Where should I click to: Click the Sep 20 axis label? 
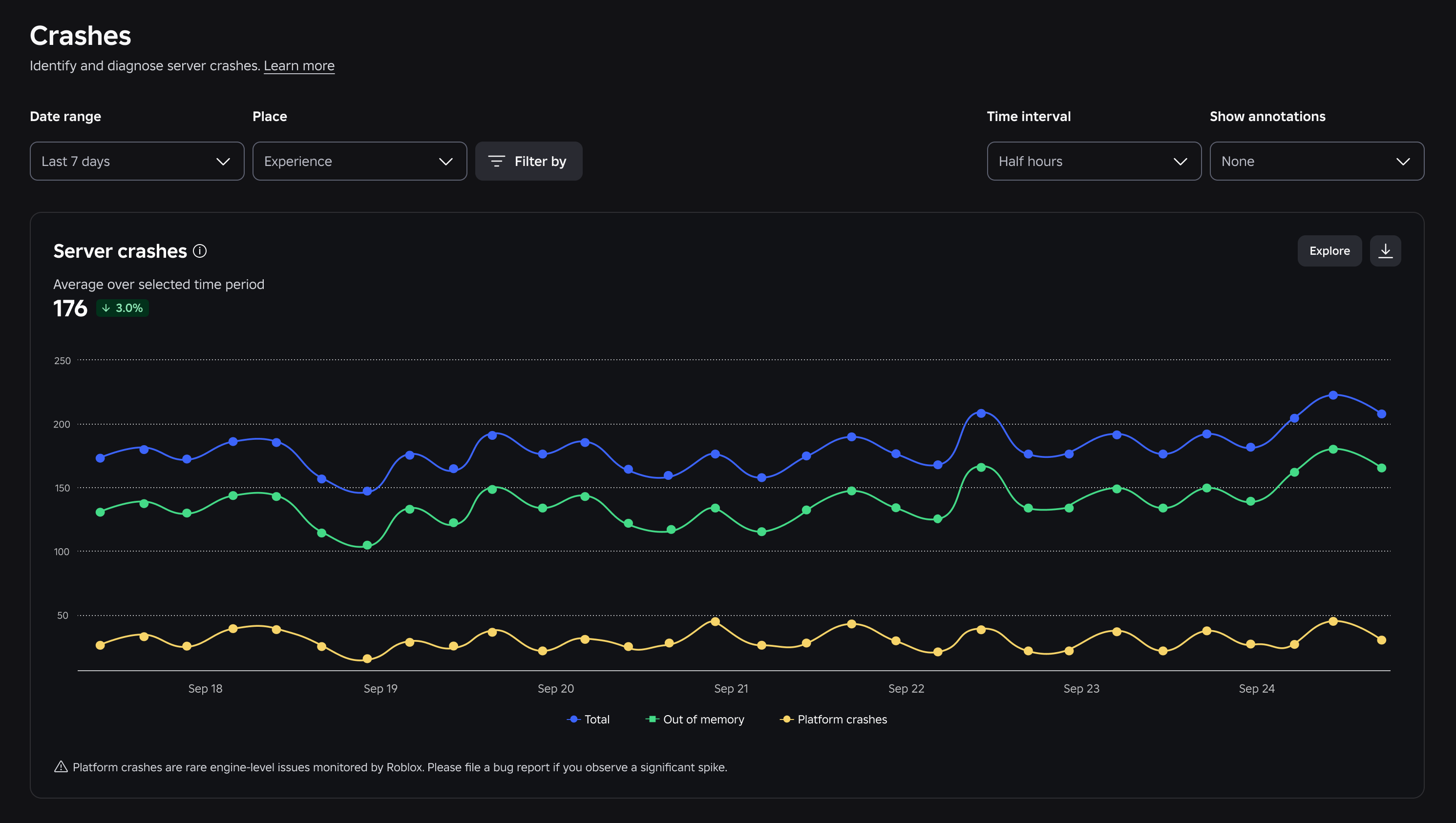click(556, 688)
